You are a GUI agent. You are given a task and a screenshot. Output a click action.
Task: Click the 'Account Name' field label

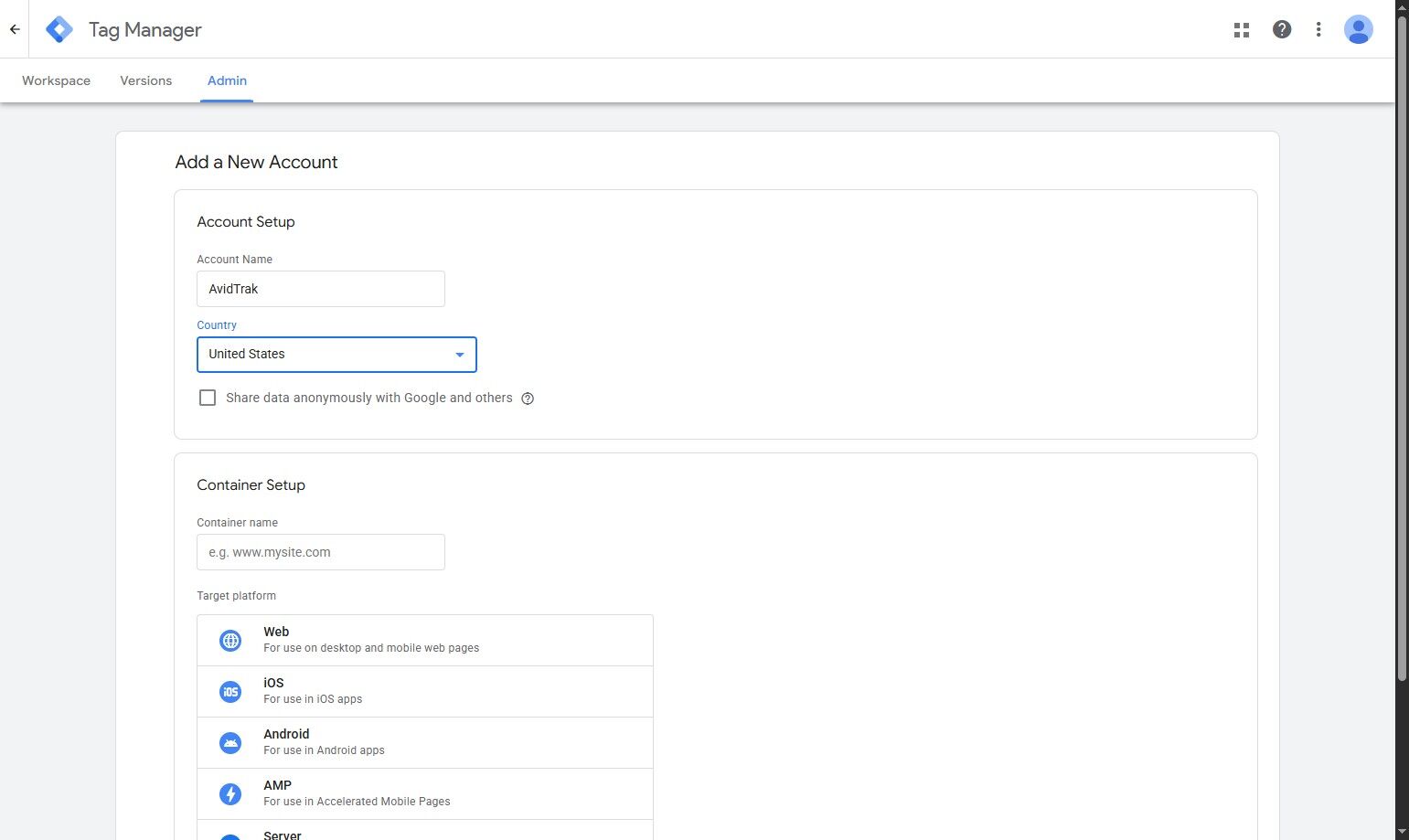(235, 260)
